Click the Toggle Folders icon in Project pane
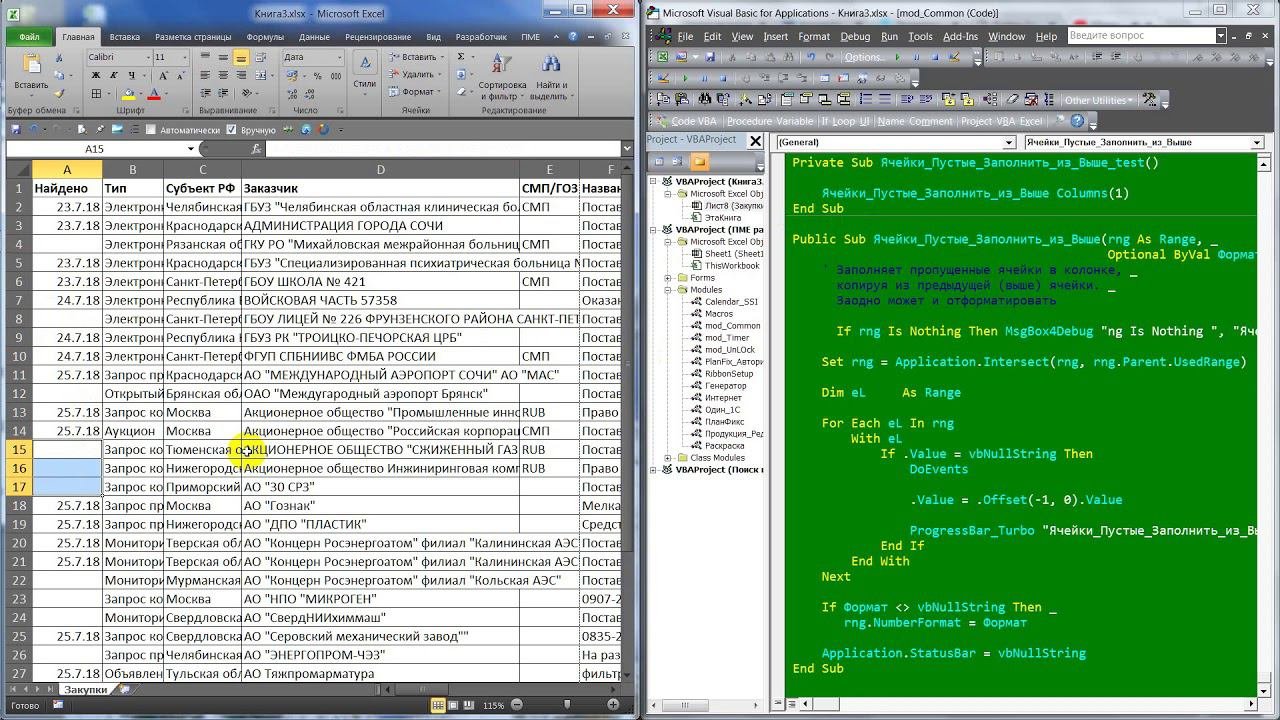Screen dimensions: 1280x720 699,162
